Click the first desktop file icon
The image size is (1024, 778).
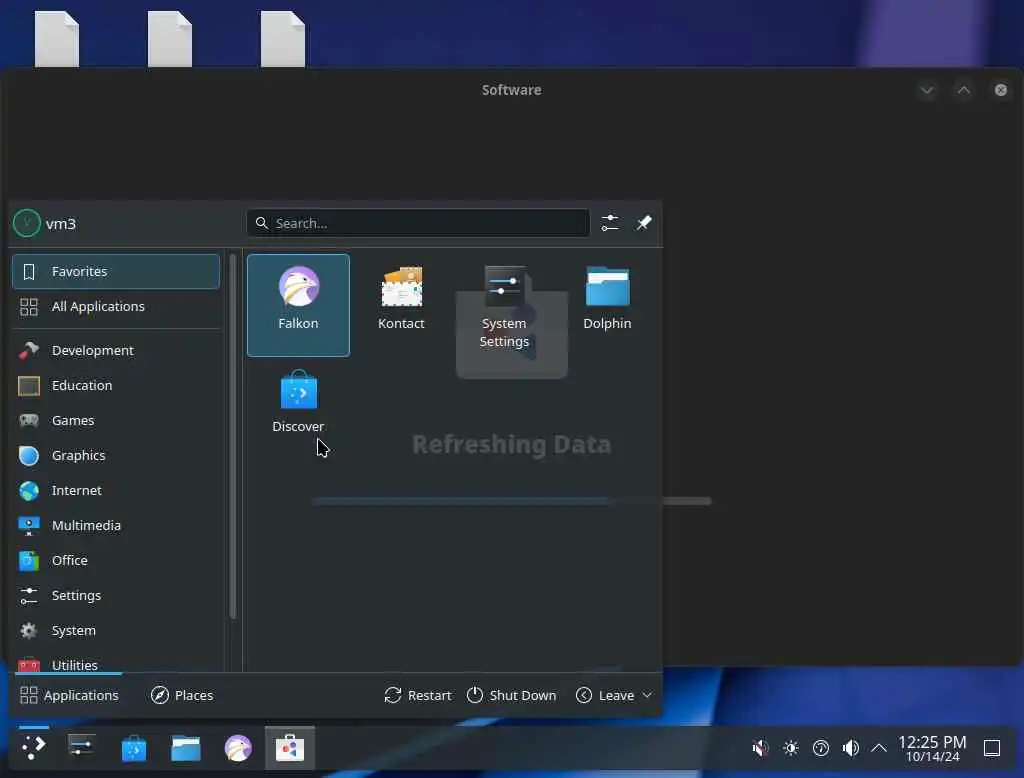(x=57, y=39)
